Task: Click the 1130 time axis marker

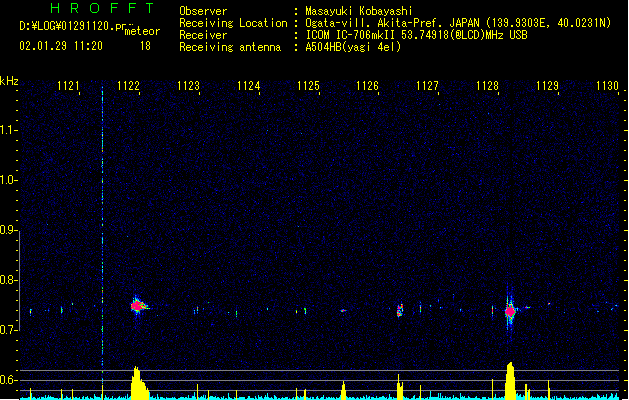Action: pyautogui.click(x=607, y=86)
